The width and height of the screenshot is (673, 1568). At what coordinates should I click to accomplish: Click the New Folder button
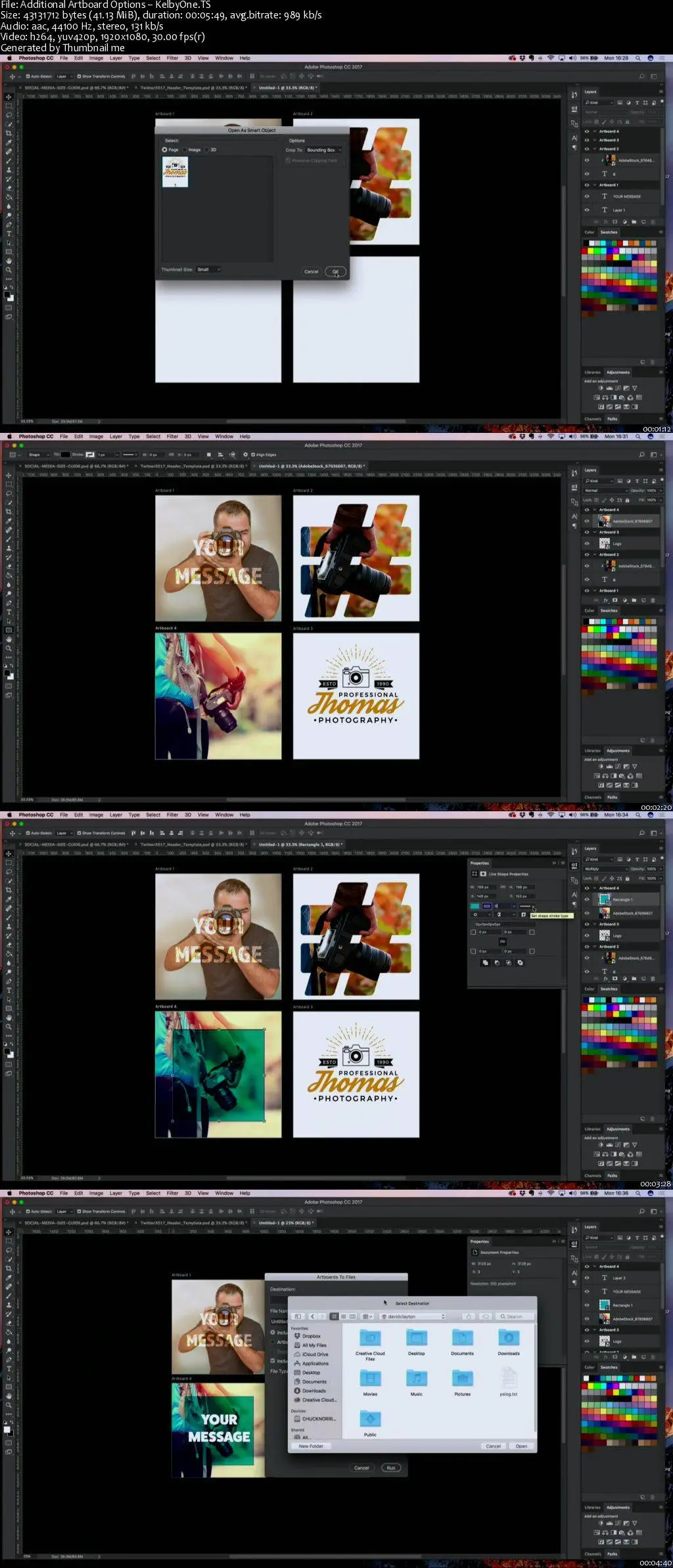(311, 1446)
